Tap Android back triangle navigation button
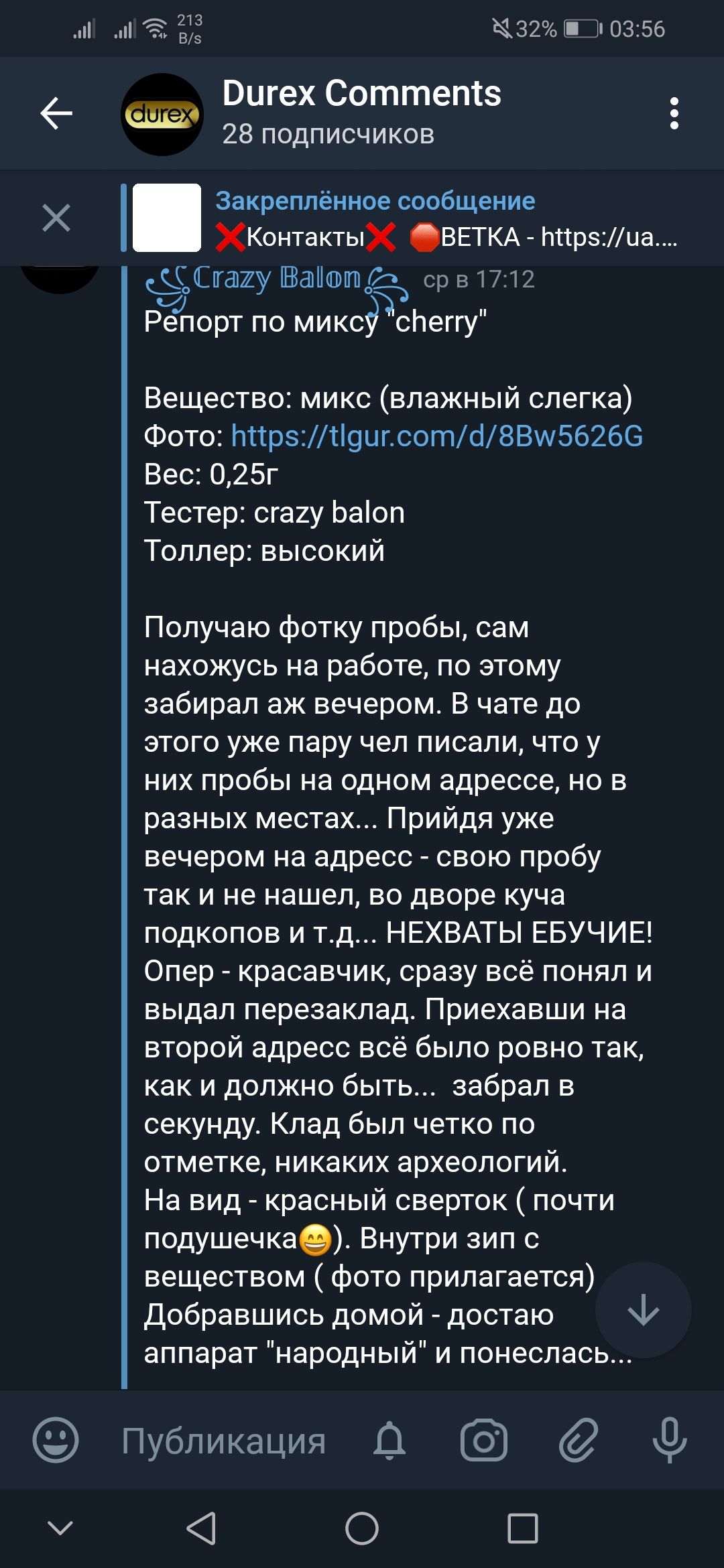 (x=201, y=1528)
